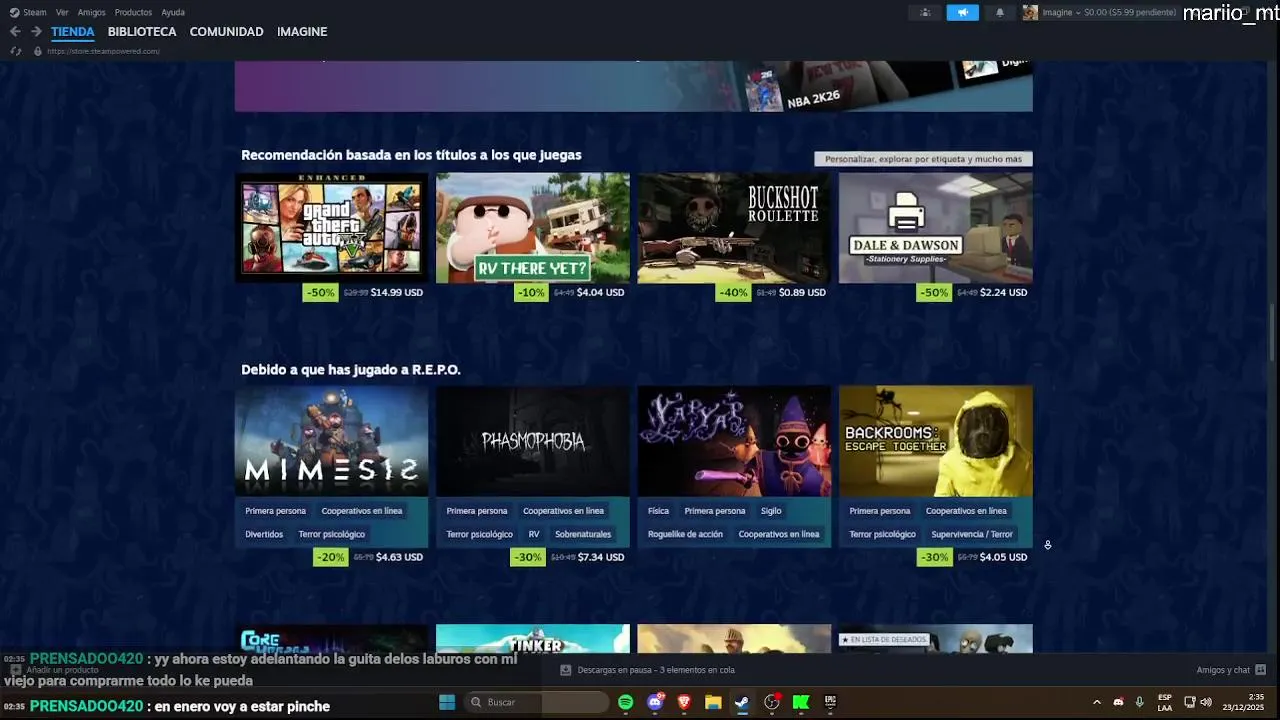Click the Discord tray icon
This screenshot has height=720, width=1280.
pos(1118,702)
